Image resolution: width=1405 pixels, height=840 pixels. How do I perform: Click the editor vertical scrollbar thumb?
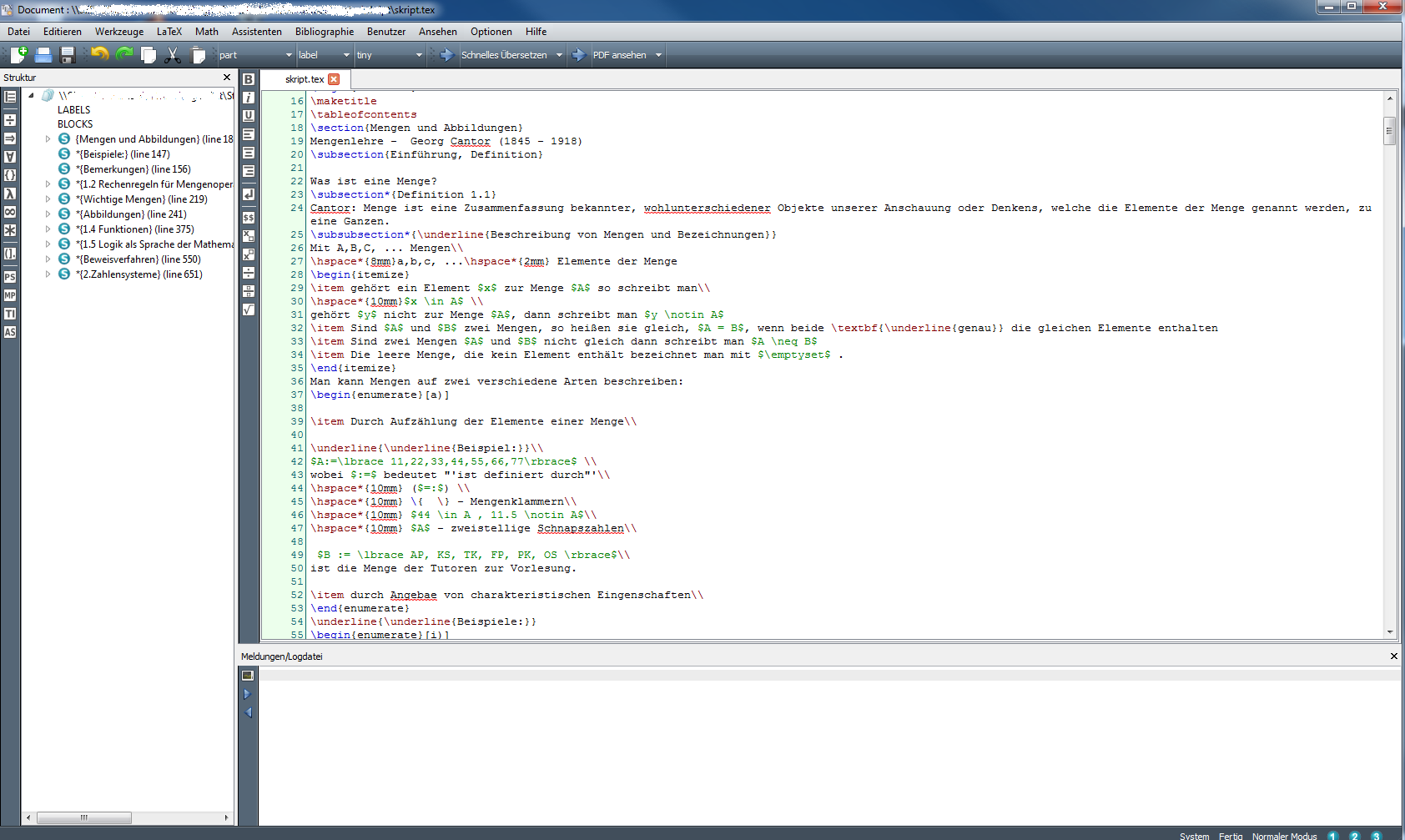pyautogui.click(x=1389, y=131)
